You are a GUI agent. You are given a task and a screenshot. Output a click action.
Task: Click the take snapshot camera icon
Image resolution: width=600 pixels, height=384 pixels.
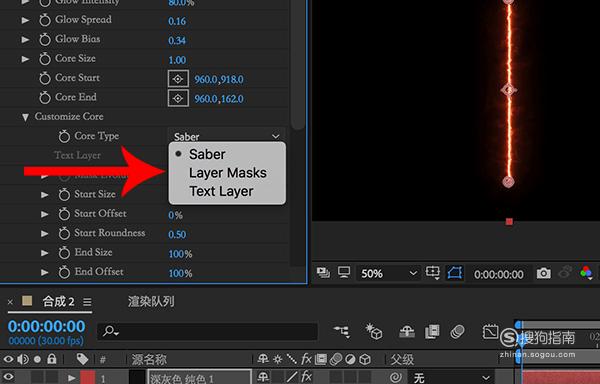(x=543, y=273)
